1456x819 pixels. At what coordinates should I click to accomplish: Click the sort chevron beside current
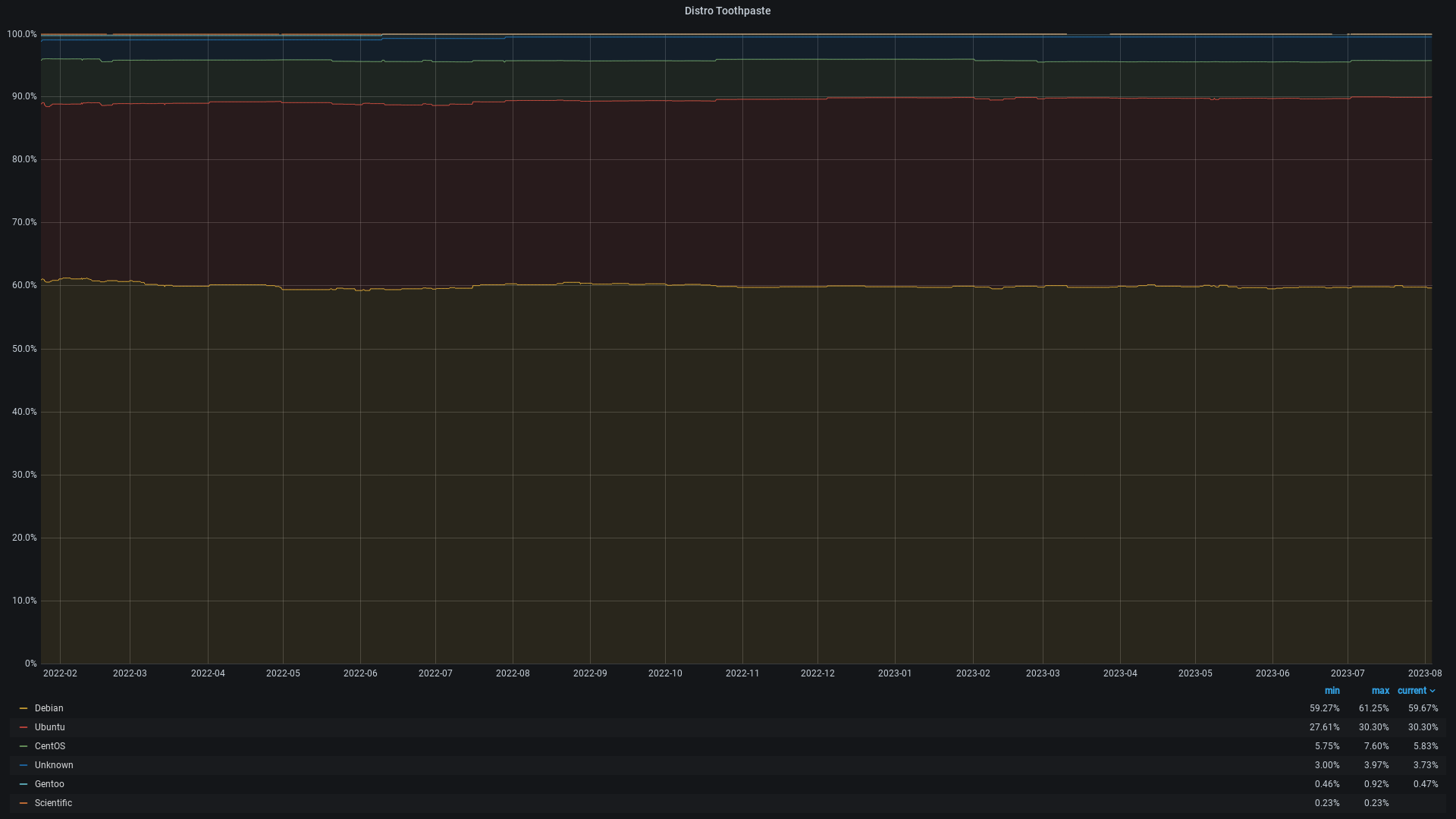[x=1432, y=691]
